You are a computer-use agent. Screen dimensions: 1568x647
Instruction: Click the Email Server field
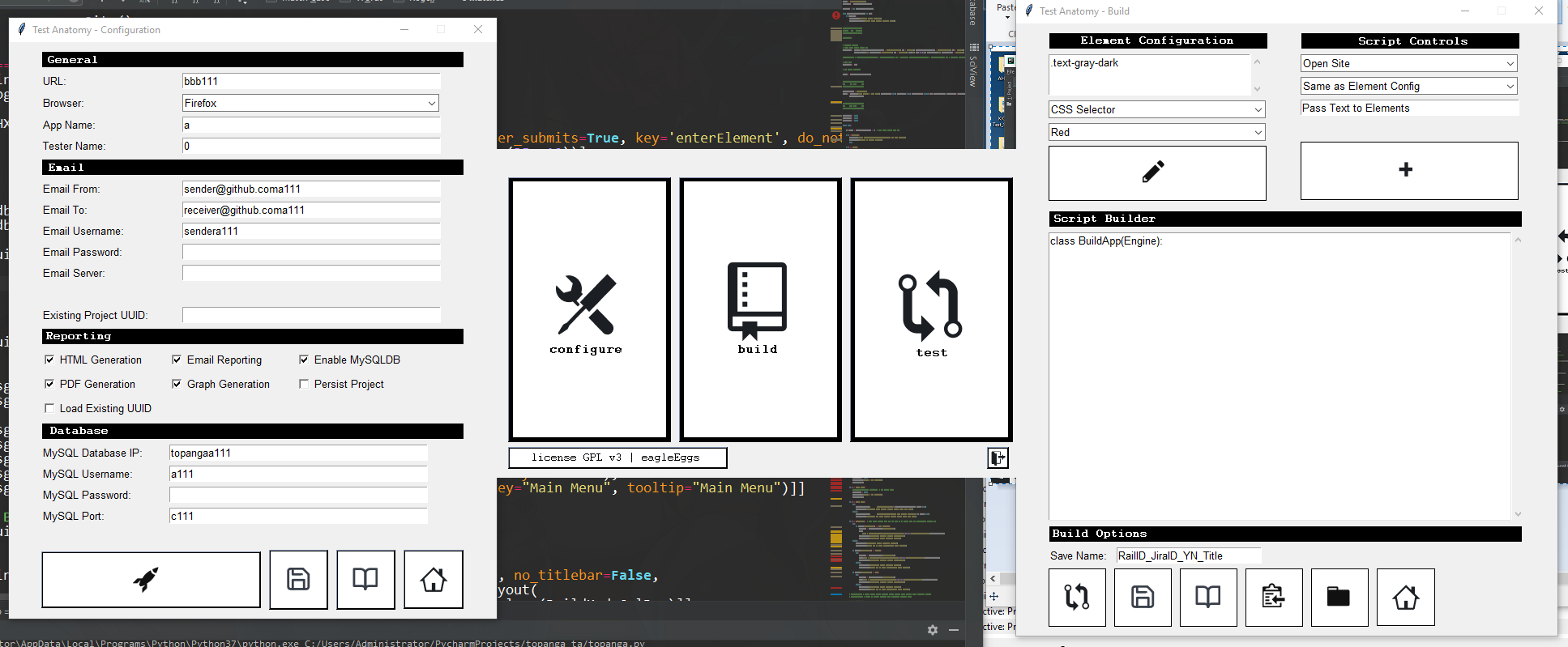pos(311,273)
